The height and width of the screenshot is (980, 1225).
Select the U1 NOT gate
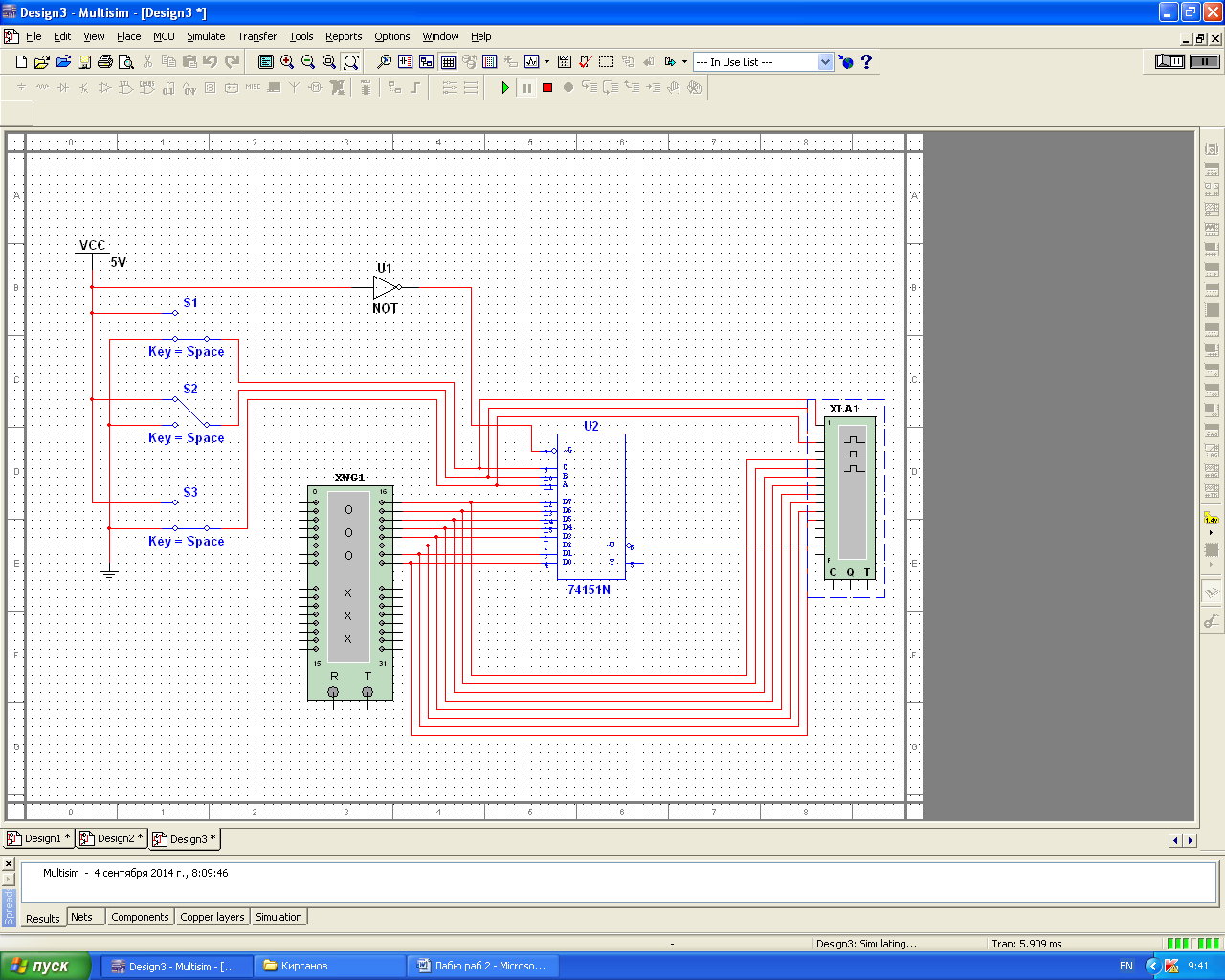tap(386, 286)
